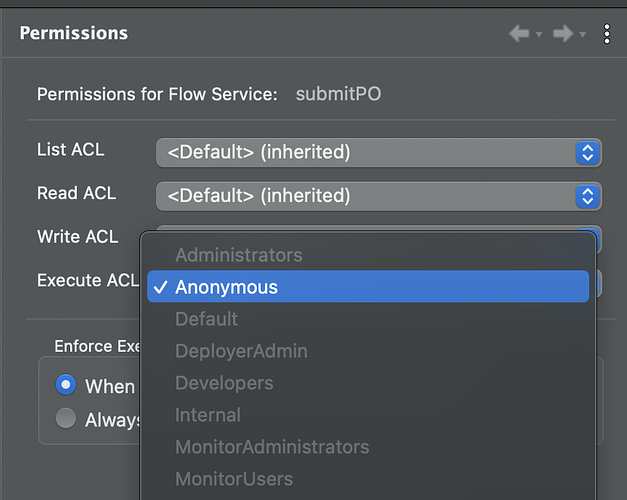627x500 pixels.
Task: Open back history dropdown arrow
Action: point(539,35)
